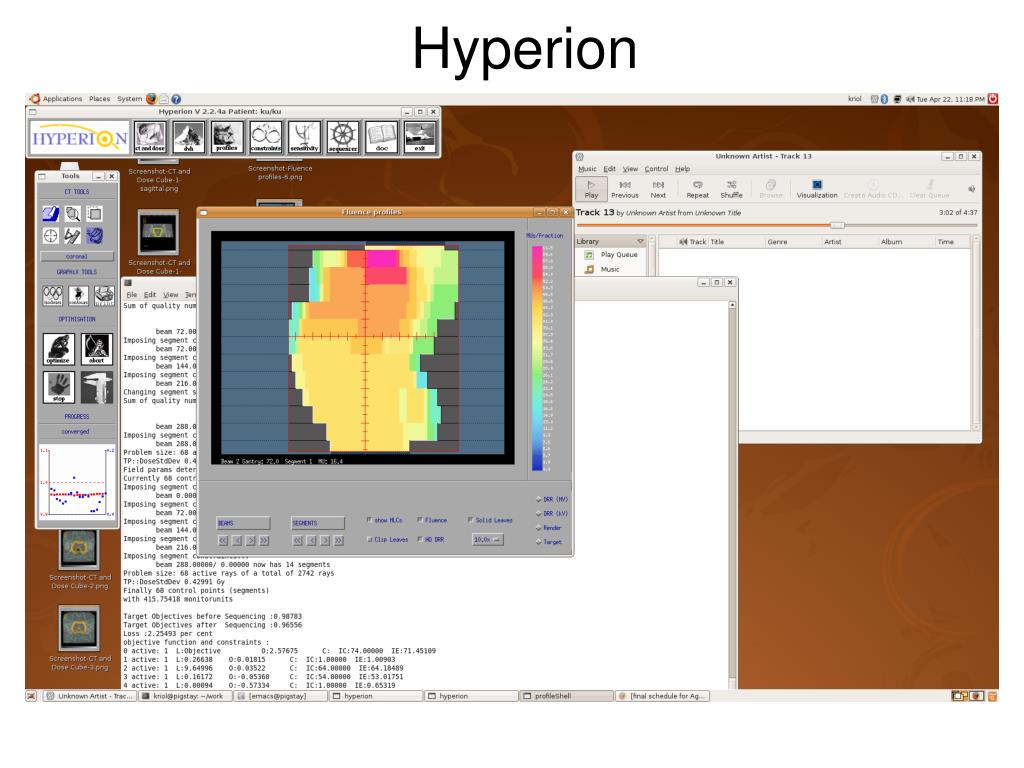Jump to first beam with Beams rewind arrow
The image size is (1024, 768).
point(223,541)
